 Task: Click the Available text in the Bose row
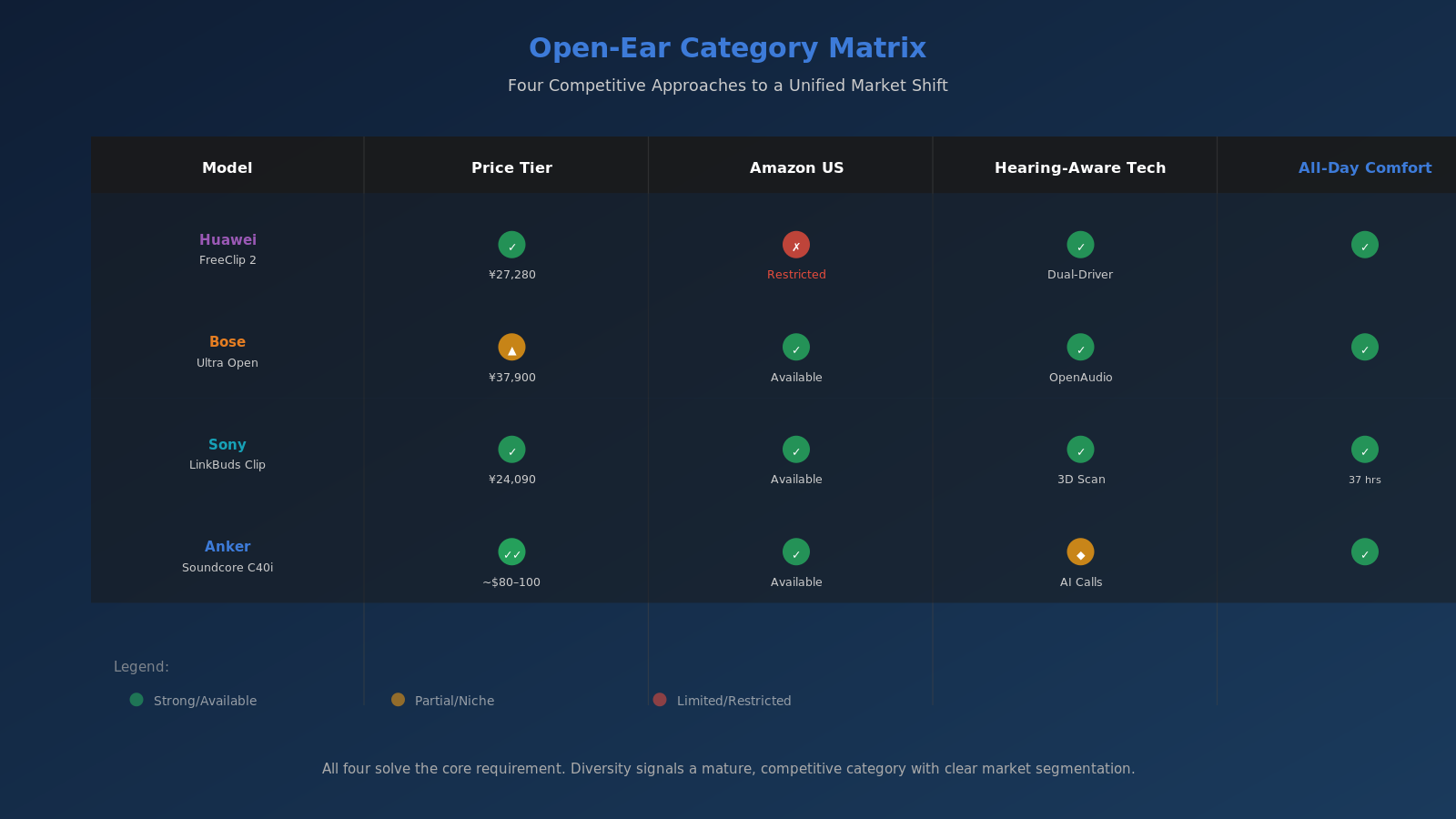[796, 378]
